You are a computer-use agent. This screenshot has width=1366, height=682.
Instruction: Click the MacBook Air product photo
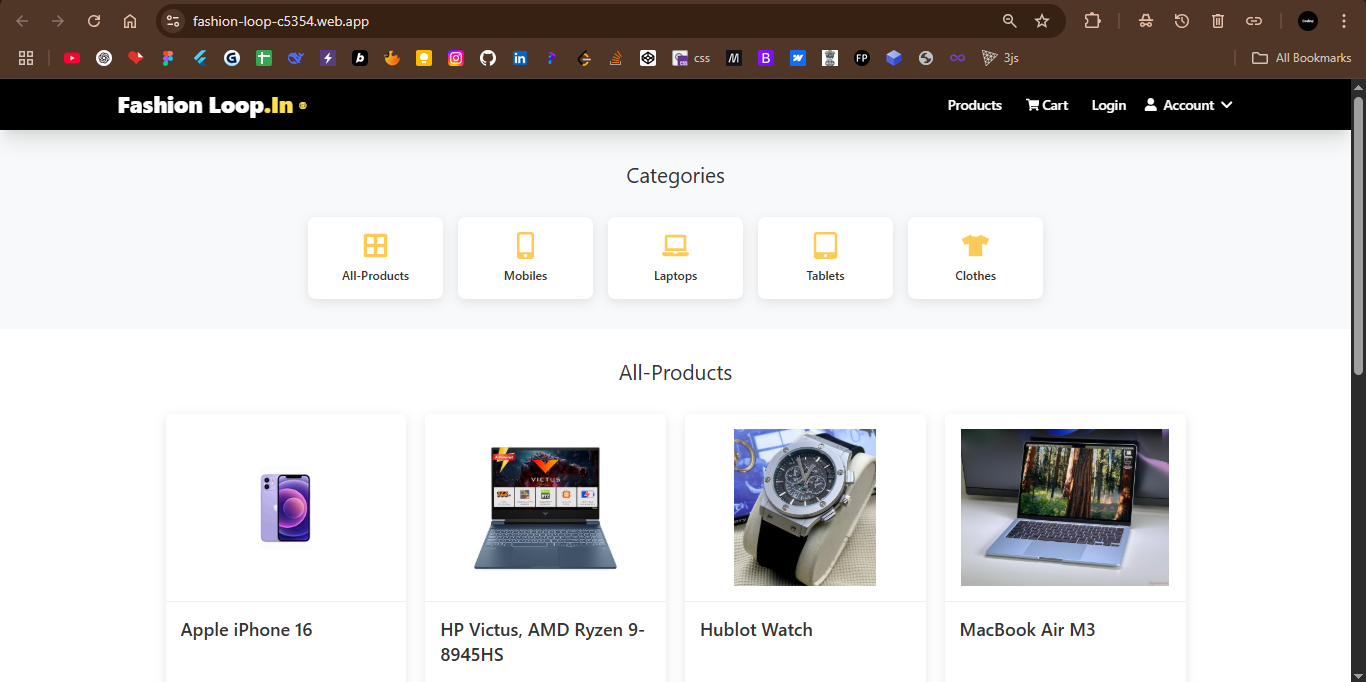[x=1065, y=508]
